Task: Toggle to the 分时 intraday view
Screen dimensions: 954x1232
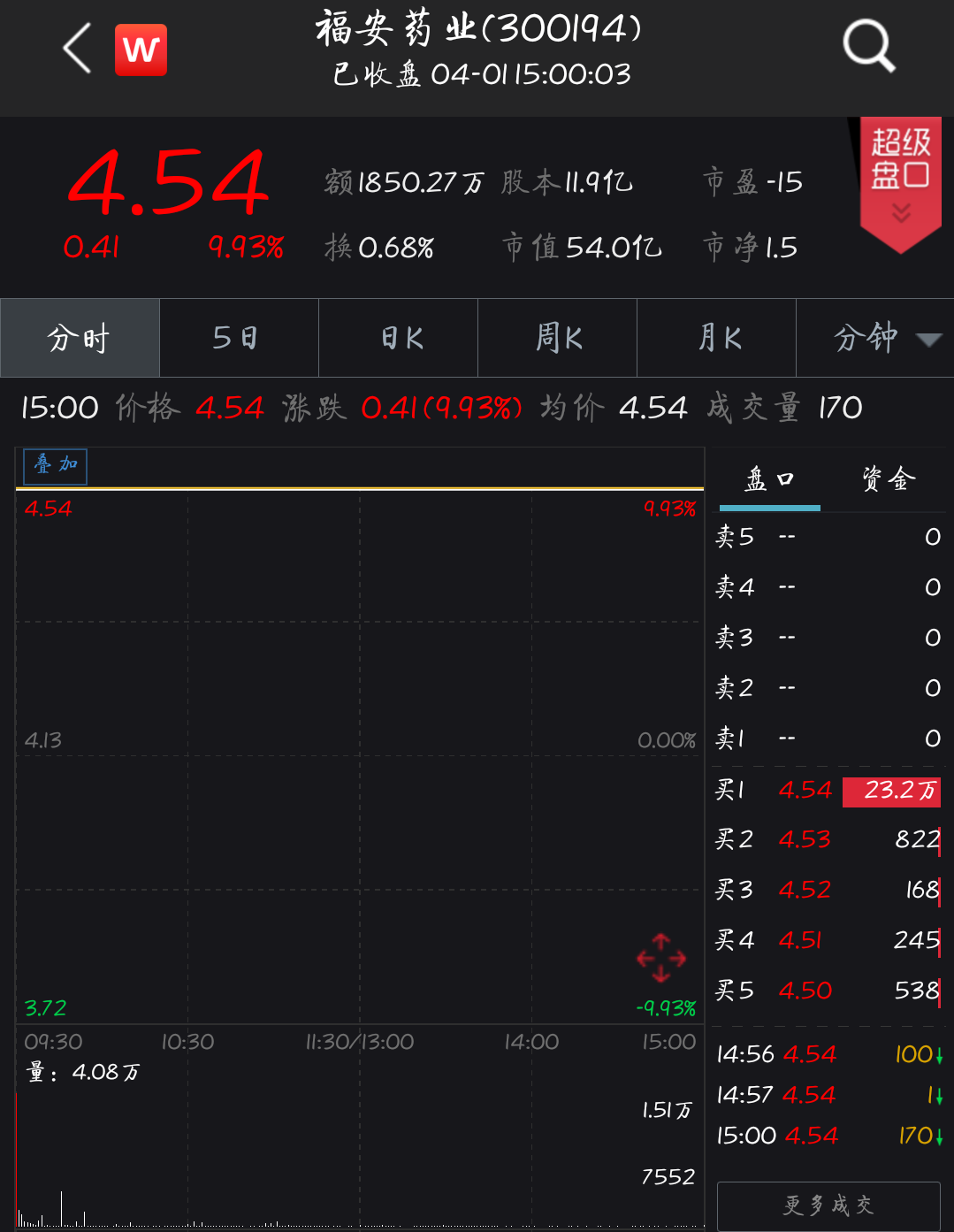Action: (x=79, y=338)
